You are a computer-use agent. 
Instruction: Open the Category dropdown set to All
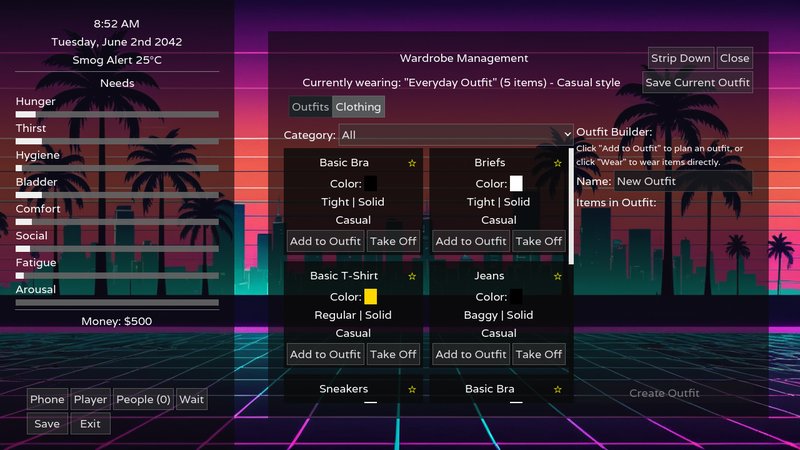pyautogui.click(x=456, y=135)
